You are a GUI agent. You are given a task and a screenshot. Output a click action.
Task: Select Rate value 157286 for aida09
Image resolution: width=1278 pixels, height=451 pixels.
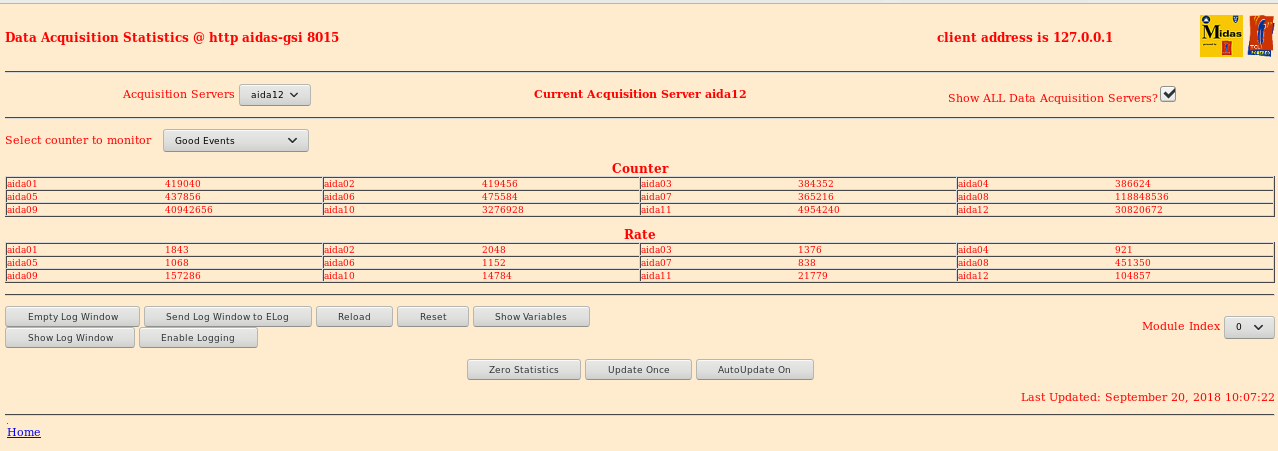pyautogui.click(x=183, y=276)
